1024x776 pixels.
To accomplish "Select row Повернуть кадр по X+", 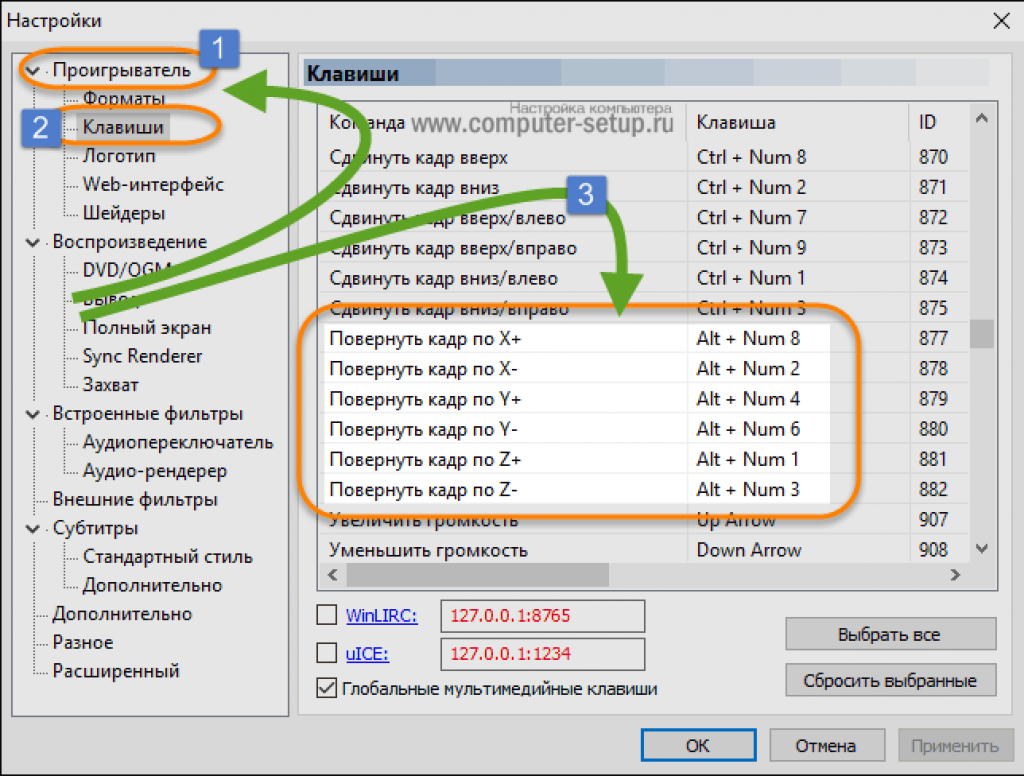I will coord(643,338).
